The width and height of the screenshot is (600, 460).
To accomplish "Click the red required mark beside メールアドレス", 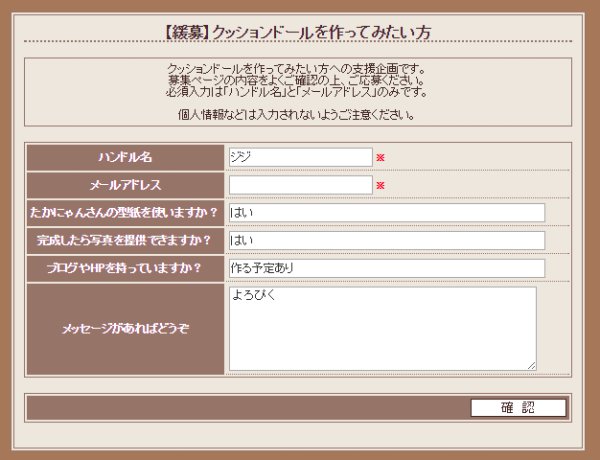I will coord(380,186).
